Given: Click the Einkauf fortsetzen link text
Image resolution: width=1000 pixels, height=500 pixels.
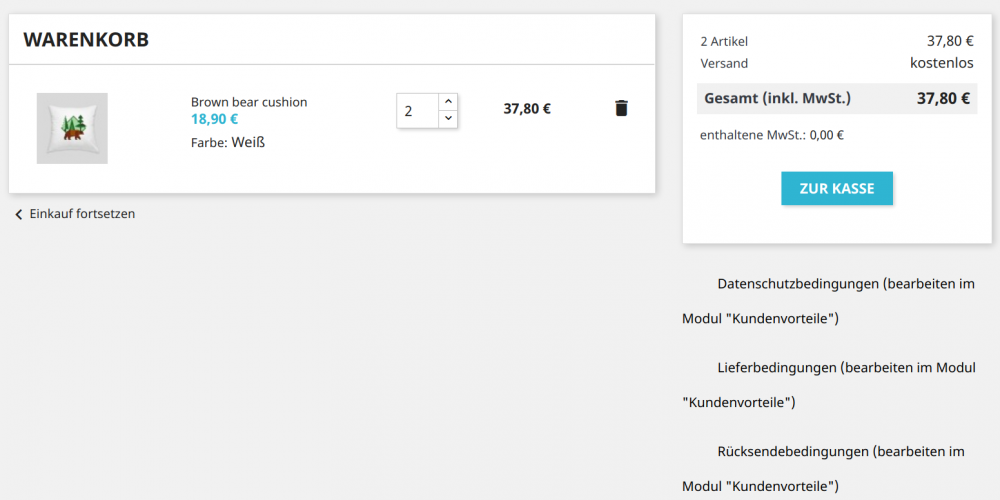Looking at the screenshot, I should click(x=82, y=214).
